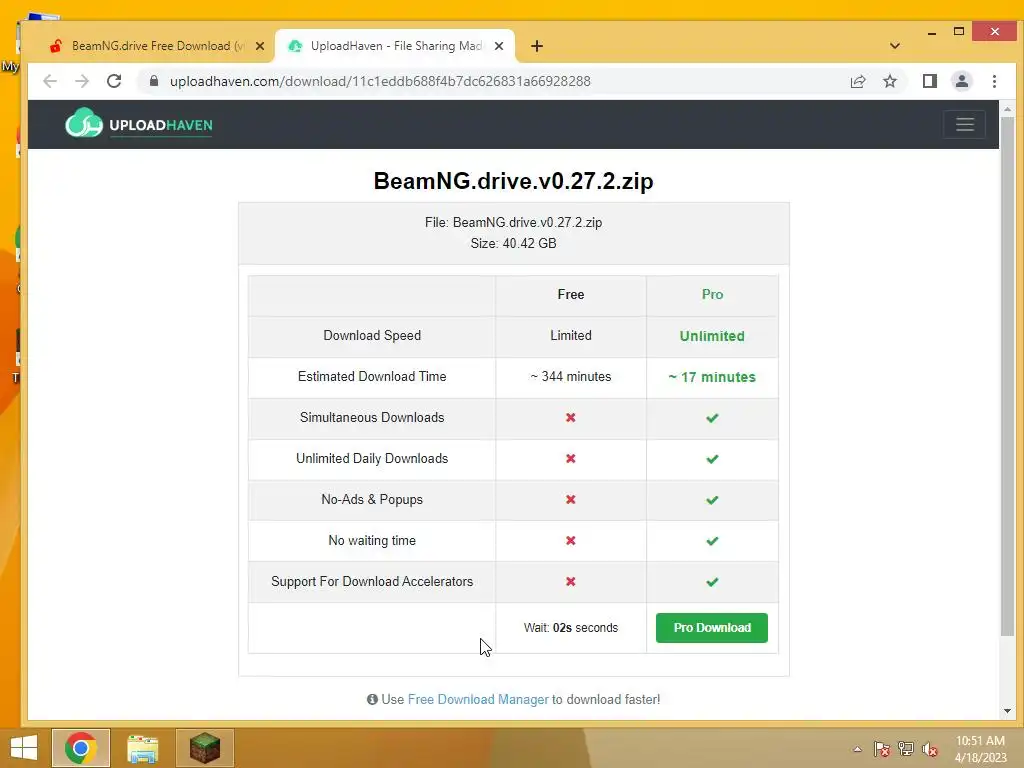Click the Free column header
This screenshot has width=1024, height=768.
(x=571, y=295)
